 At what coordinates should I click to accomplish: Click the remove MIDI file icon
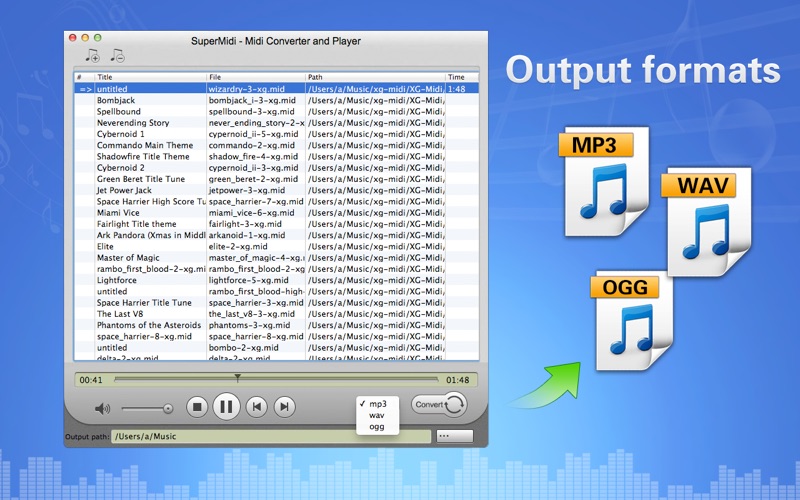click(117, 56)
